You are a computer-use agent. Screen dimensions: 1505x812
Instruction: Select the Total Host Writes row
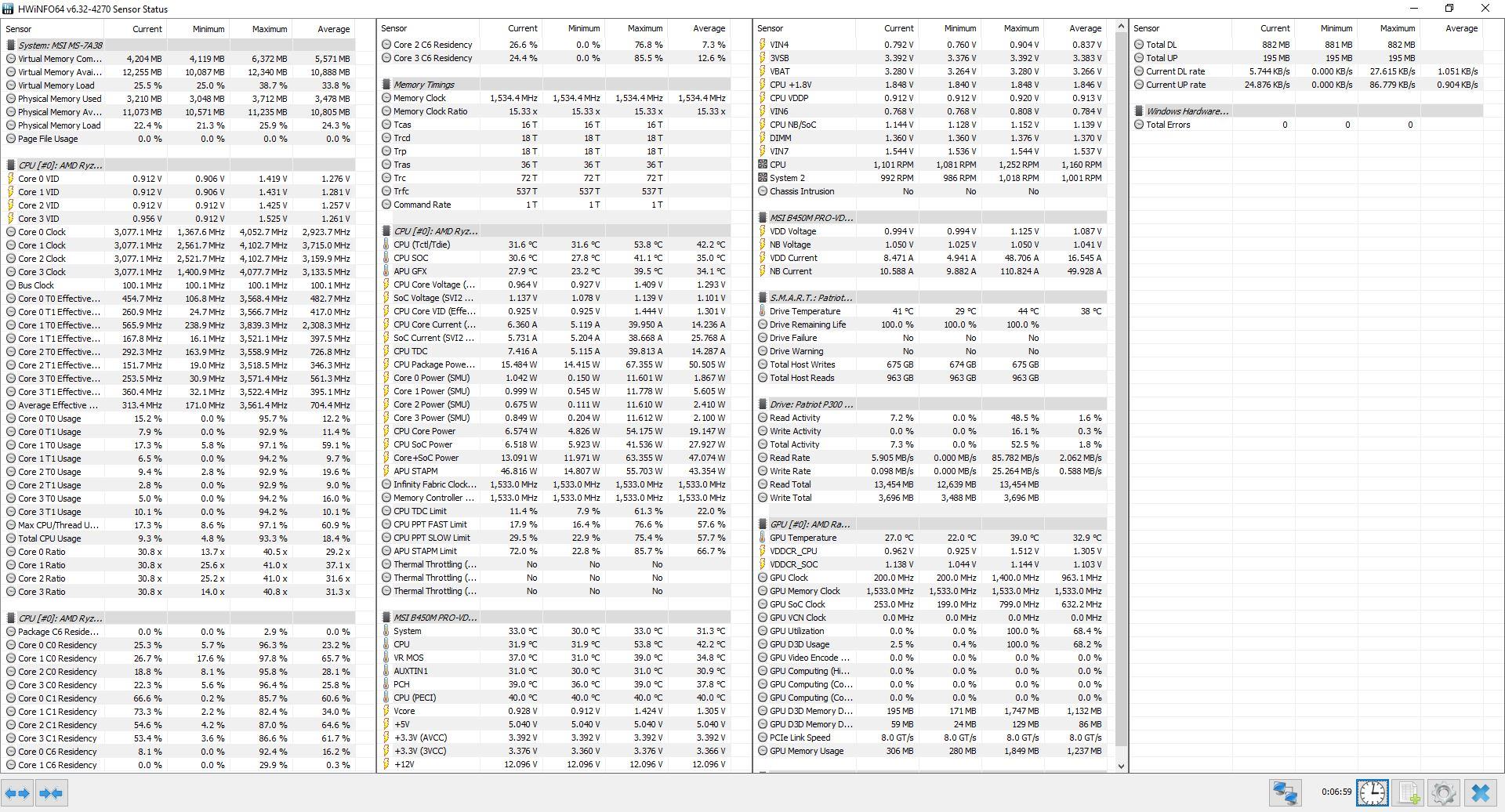(x=932, y=364)
